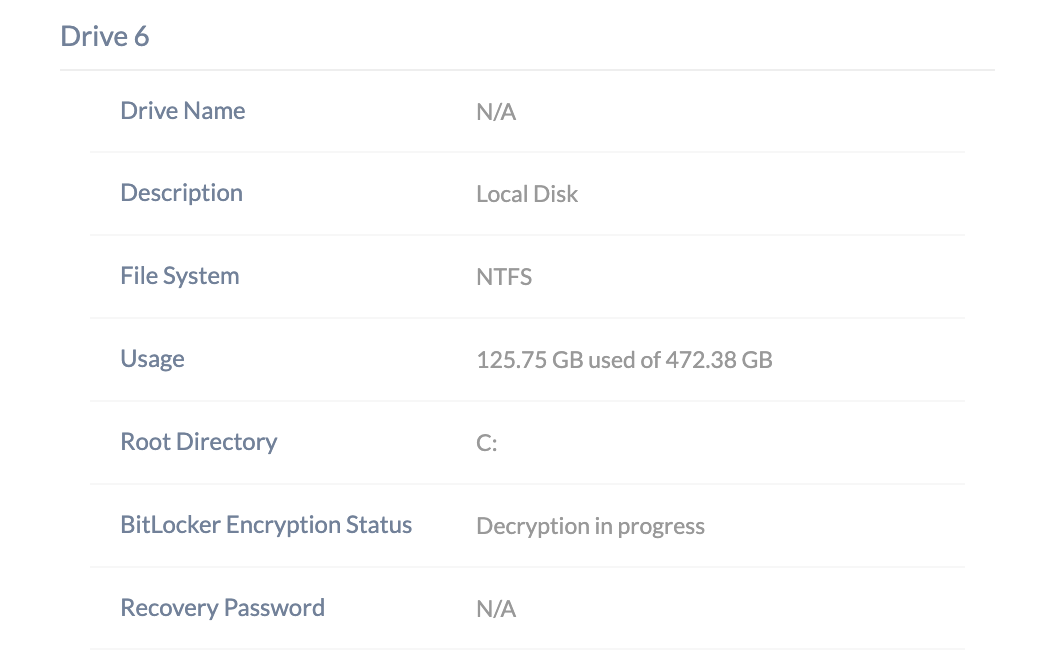Viewport: 1054px width, 650px height.
Task: Select the Root Directory label
Action: (199, 442)
